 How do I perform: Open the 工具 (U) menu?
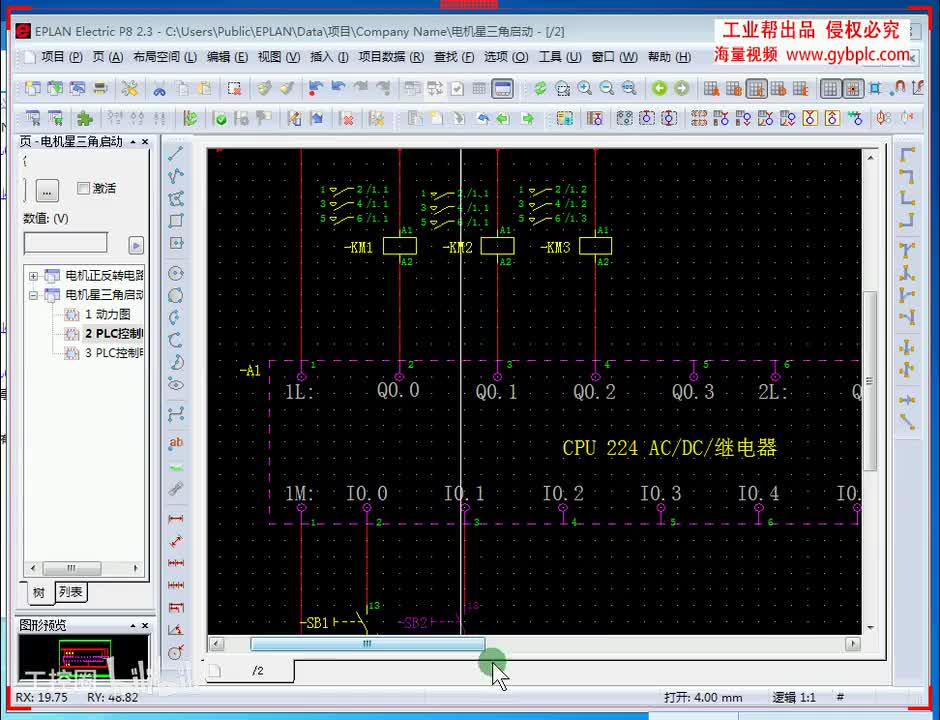[560, 57]
